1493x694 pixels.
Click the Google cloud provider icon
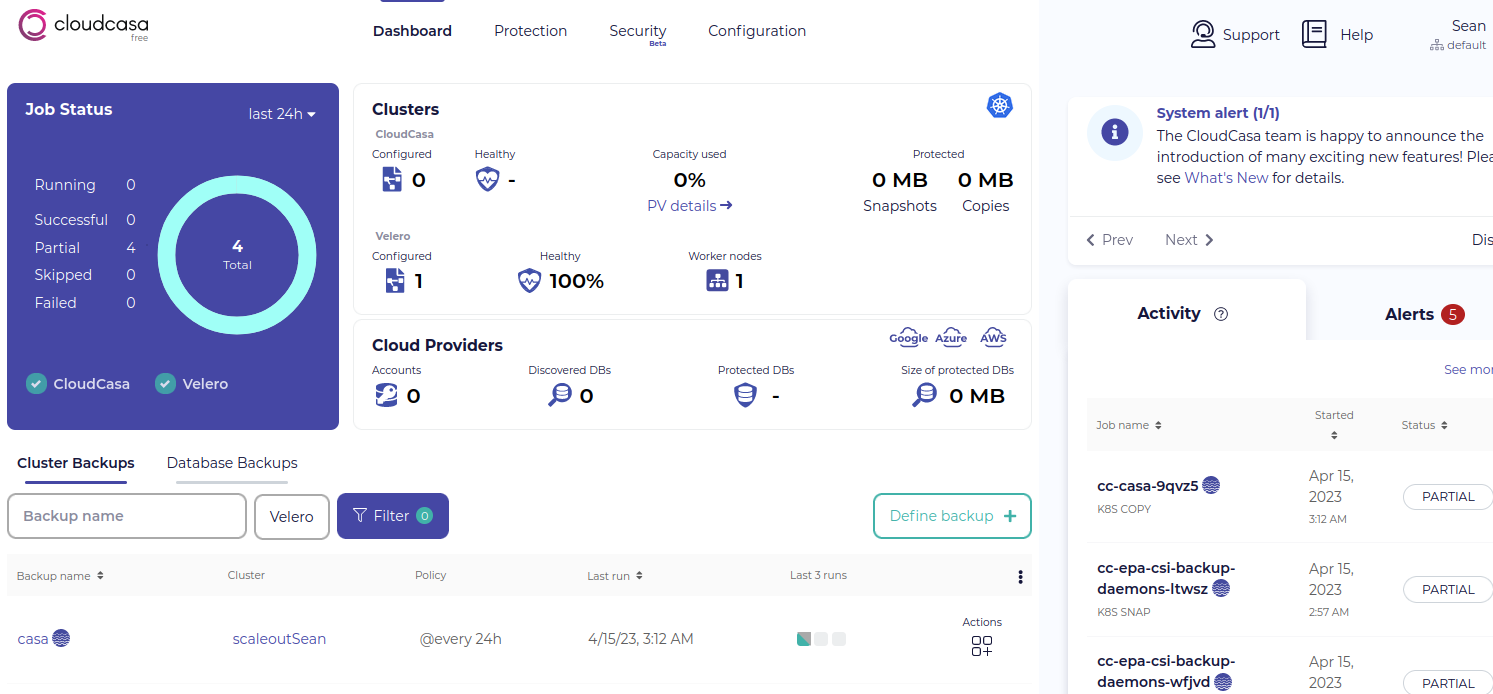(909, 338)
